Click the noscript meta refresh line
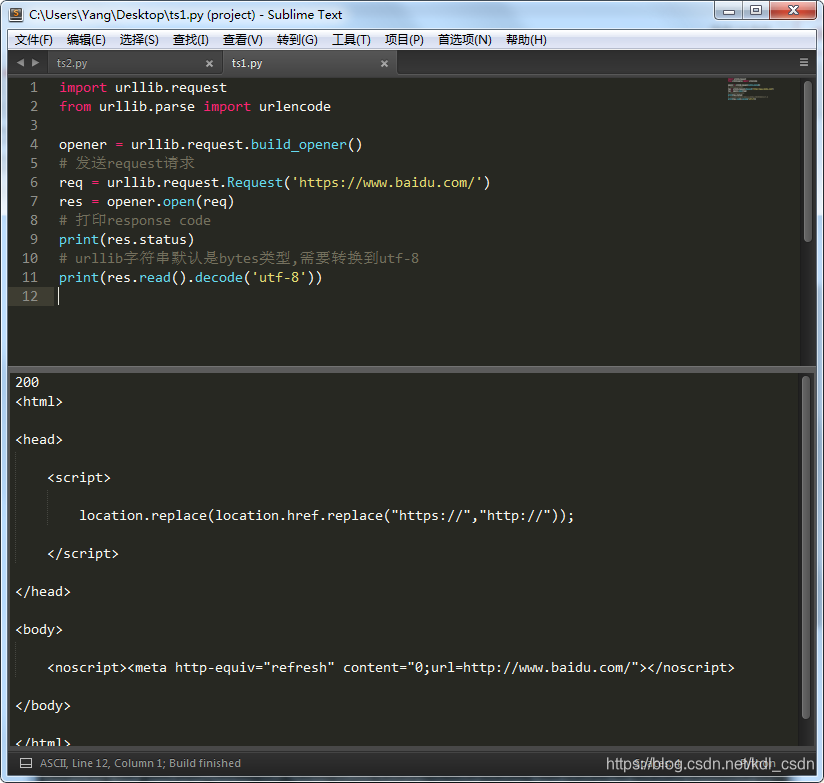824x783 pixels. 390,668
